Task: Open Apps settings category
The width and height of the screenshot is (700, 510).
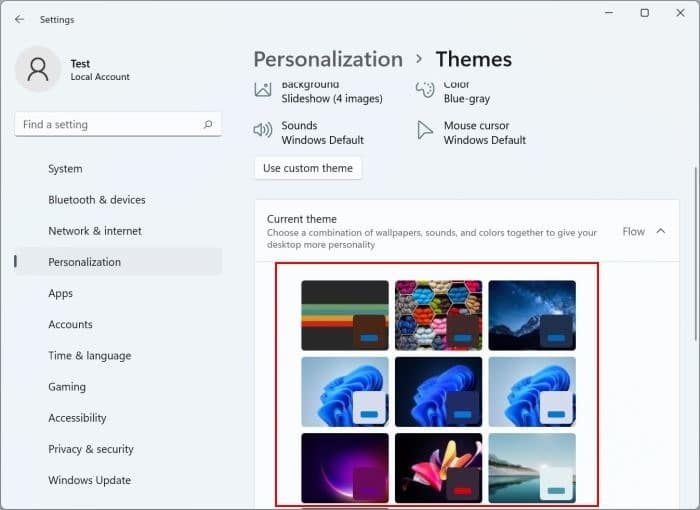Action: (x=118, y=293)
